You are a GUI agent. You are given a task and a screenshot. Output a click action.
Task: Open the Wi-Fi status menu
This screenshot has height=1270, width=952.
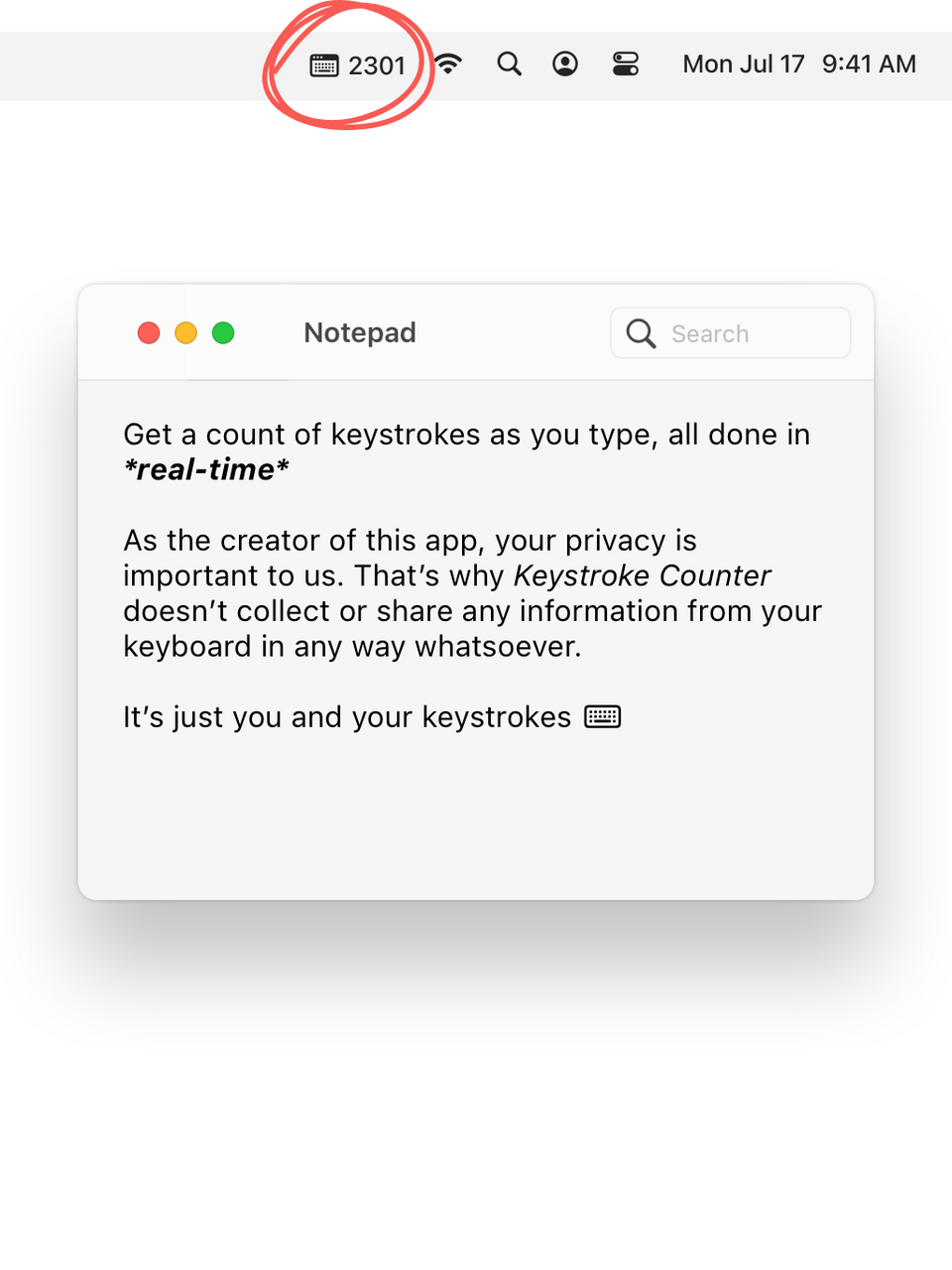click(449, 64)
